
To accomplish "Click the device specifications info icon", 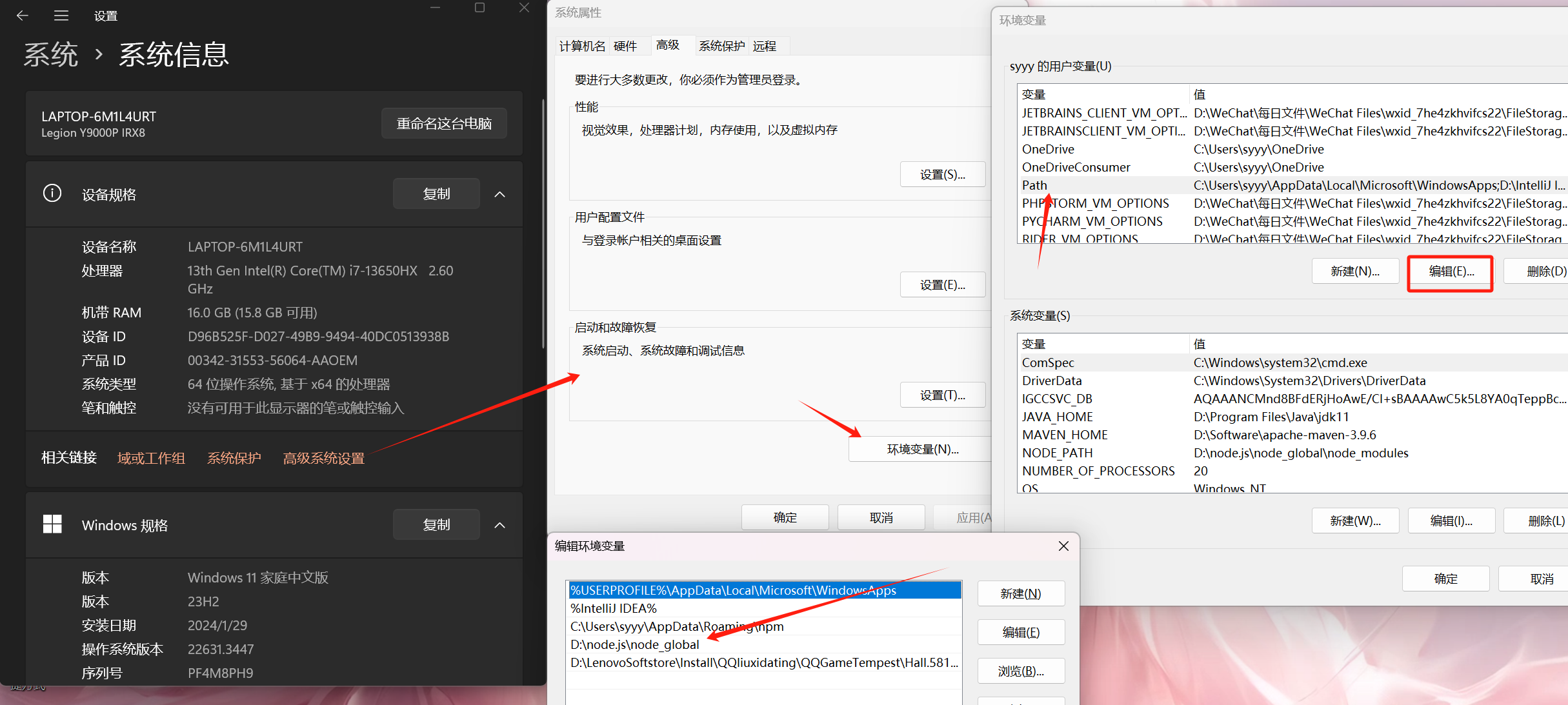I will click(x=52, y=193).
